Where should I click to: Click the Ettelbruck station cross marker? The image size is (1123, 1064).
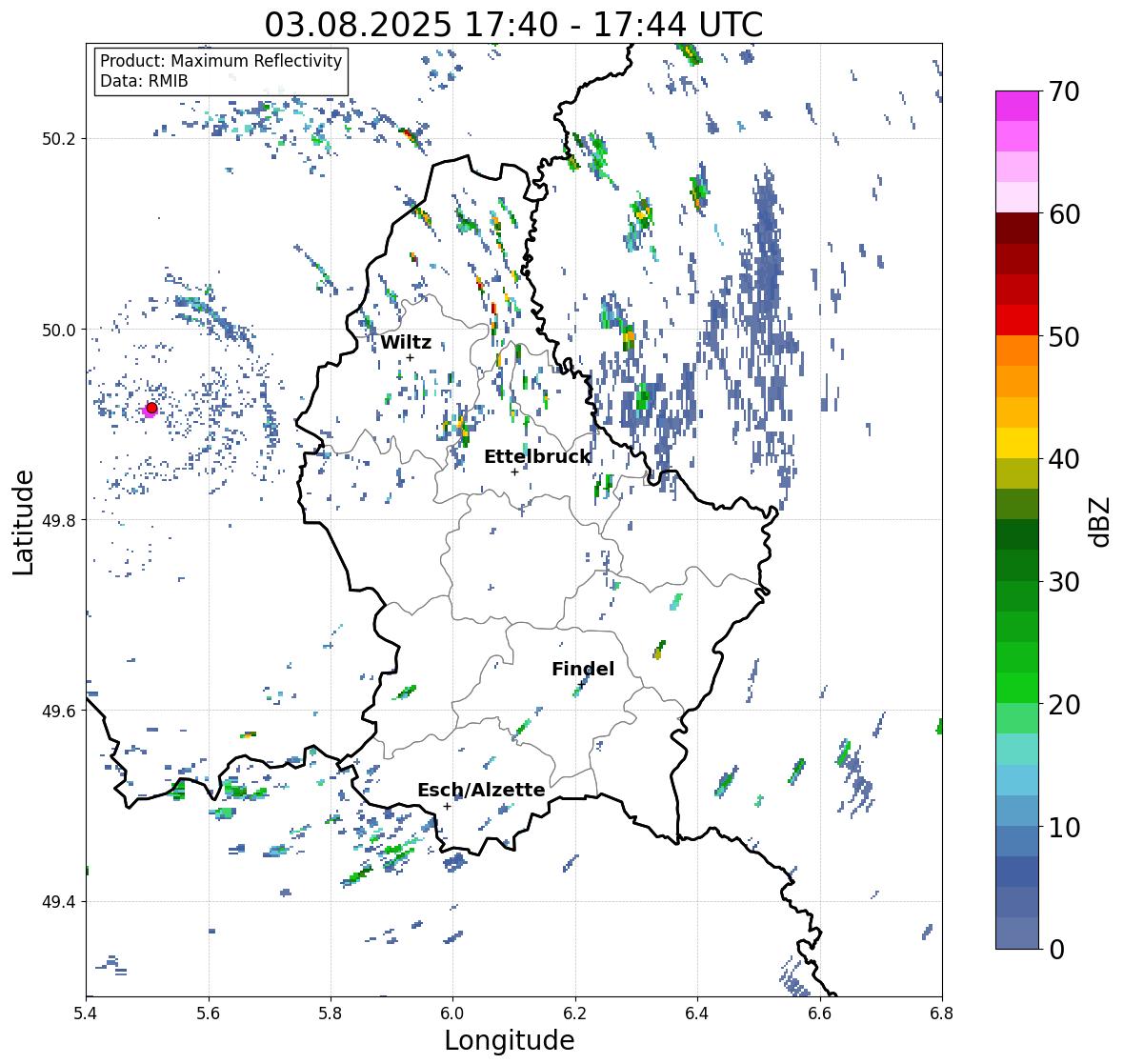tap(514, 472)
